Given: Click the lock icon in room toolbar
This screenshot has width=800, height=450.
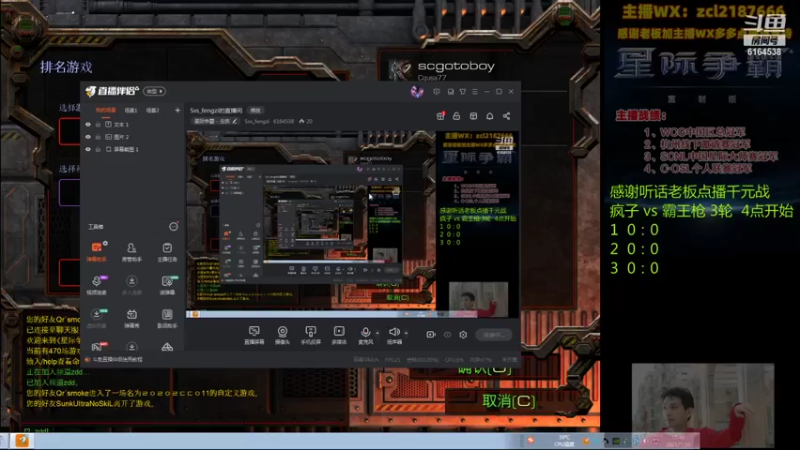Looking at the screenshot, I should (457, 116).
